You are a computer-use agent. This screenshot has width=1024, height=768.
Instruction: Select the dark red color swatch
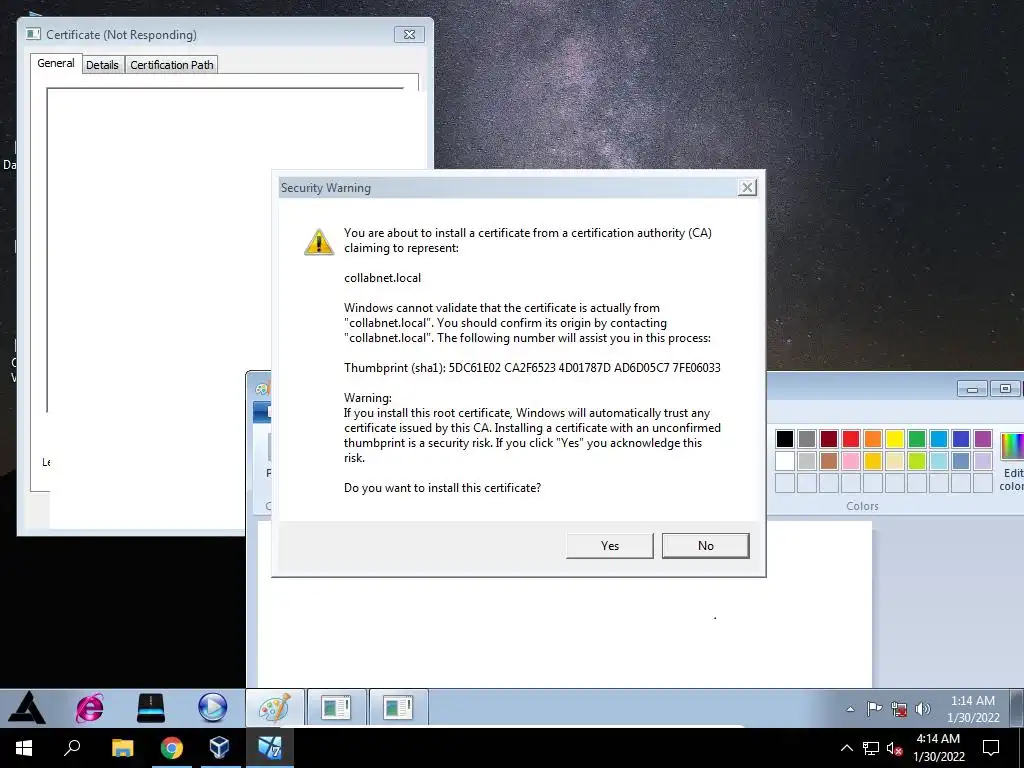coord(829,439)
